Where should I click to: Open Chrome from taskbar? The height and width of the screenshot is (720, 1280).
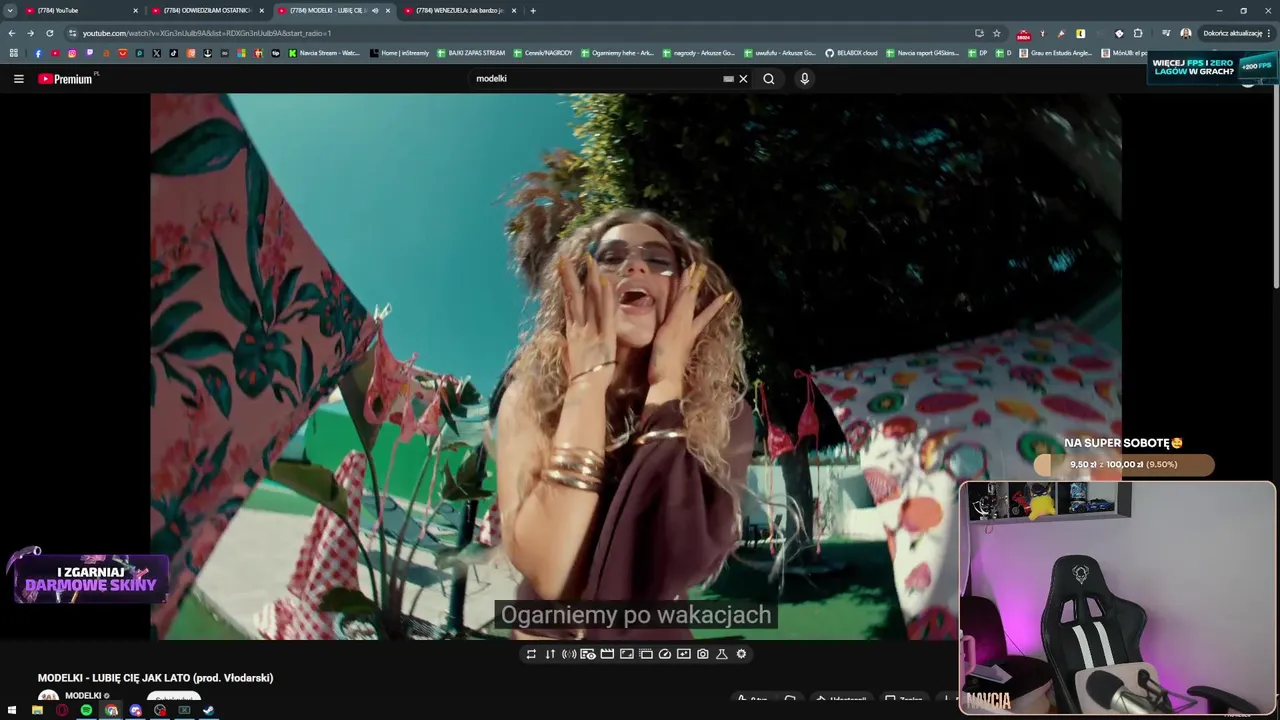[111, 711]
